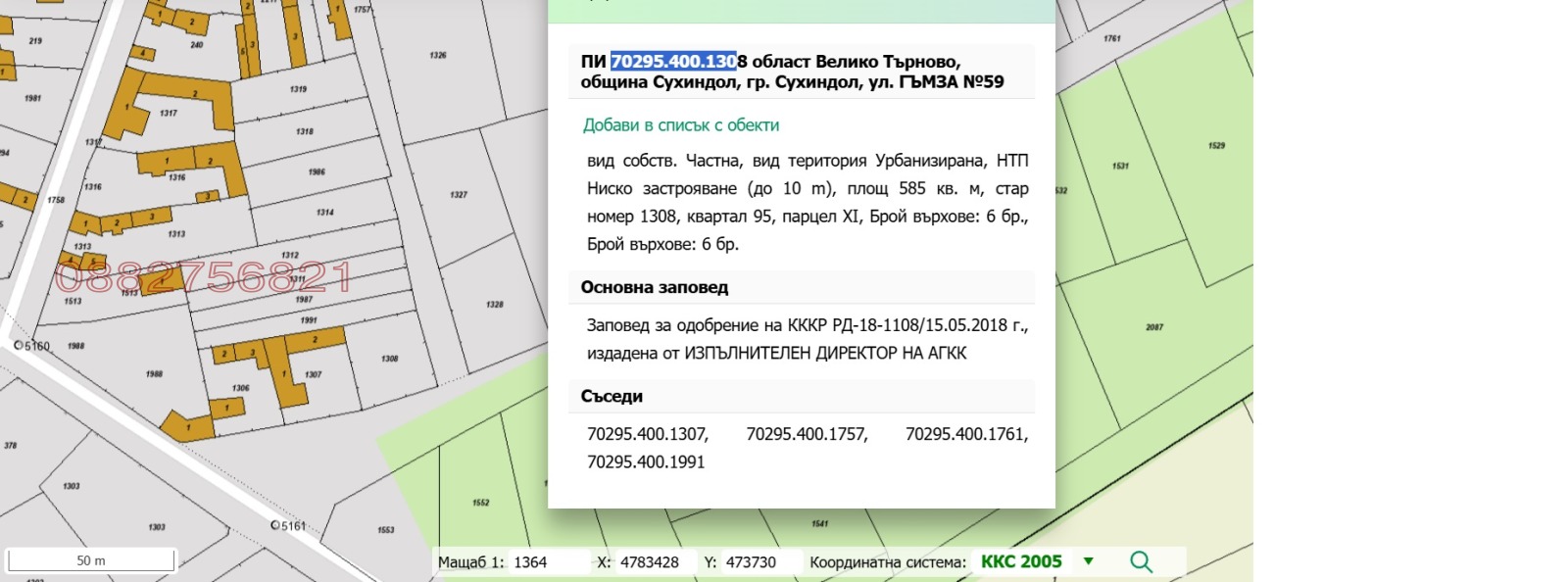This screenshot has width=1568, height=582.
Task: Select green parcel 1552 on the map
Action: (480, 503)
